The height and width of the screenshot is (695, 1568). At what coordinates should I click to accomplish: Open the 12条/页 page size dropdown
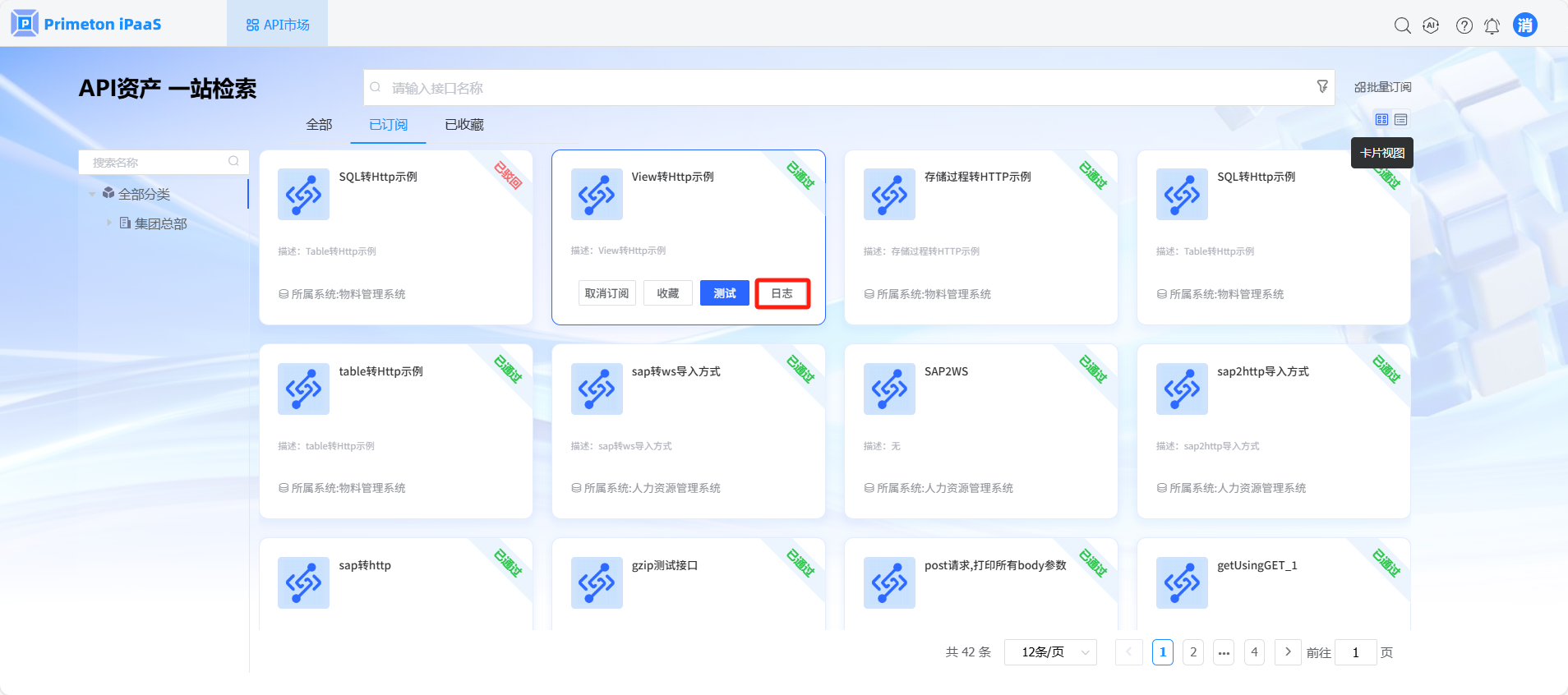[1050, 652]
